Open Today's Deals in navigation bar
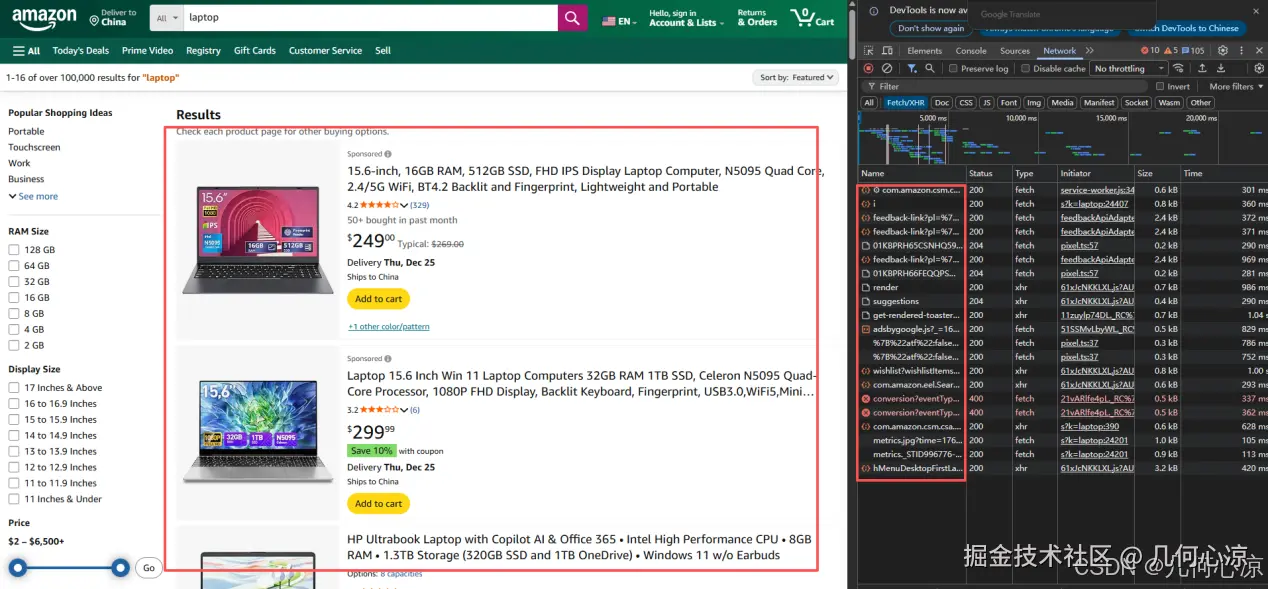 coord(81,50)
